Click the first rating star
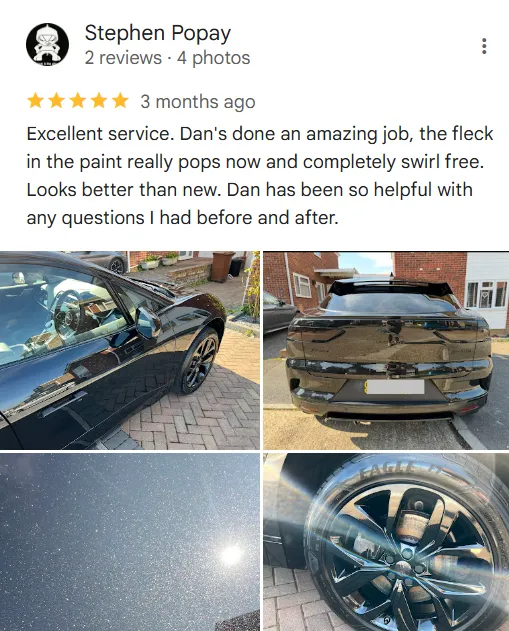The width and height of the screenshot is (509, 631). (x=35, y=101)
